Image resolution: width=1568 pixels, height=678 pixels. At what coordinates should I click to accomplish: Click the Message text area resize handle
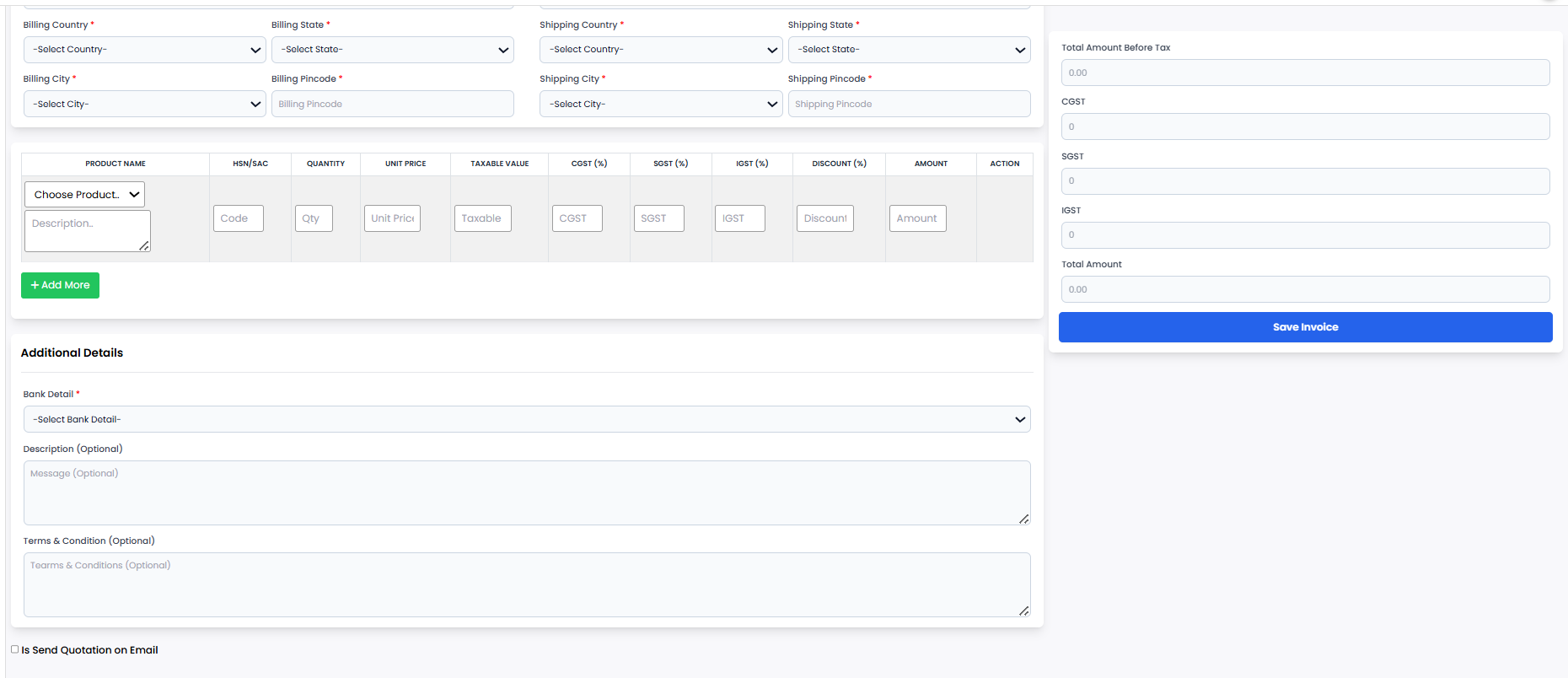tap(1023, 519)
